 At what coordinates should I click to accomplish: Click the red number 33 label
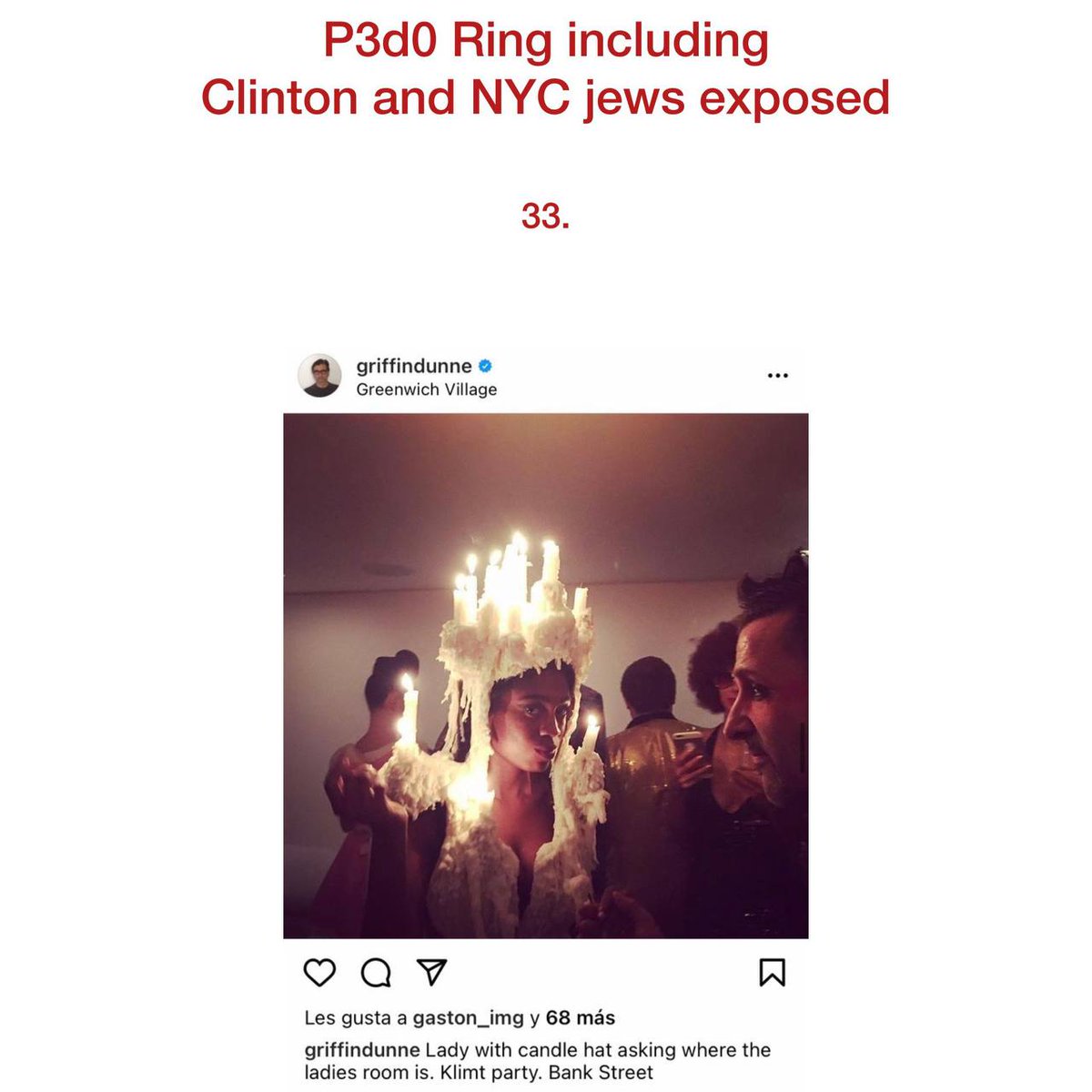pos(546,216)
